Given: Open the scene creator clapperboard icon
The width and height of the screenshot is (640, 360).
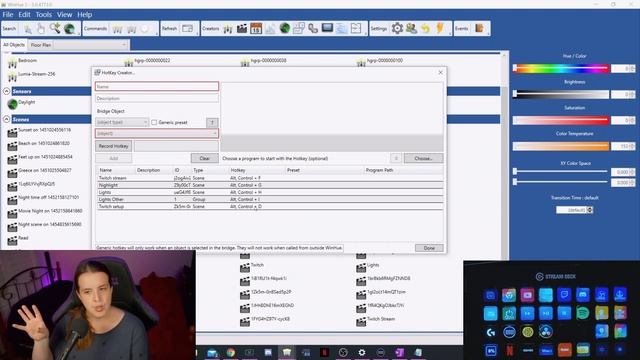Looking at the screenshot, I should pyautogui.click(x=242, y=29).
